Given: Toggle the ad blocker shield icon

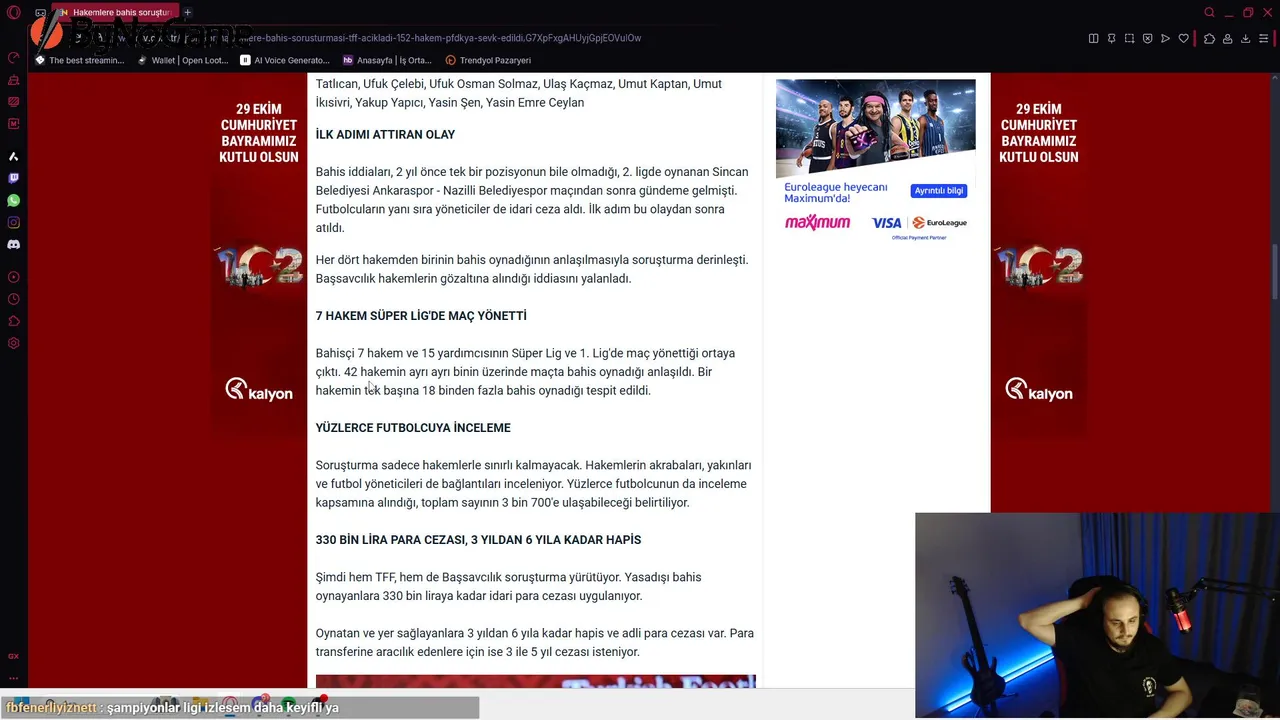Looking at the screenshot, I should click(1147, 38).
